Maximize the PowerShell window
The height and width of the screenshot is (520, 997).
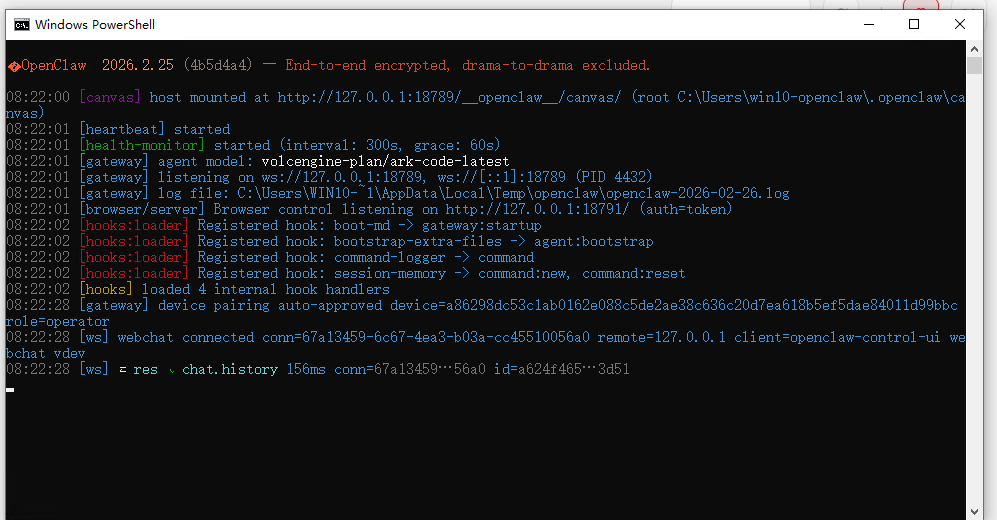click(913, 24)
